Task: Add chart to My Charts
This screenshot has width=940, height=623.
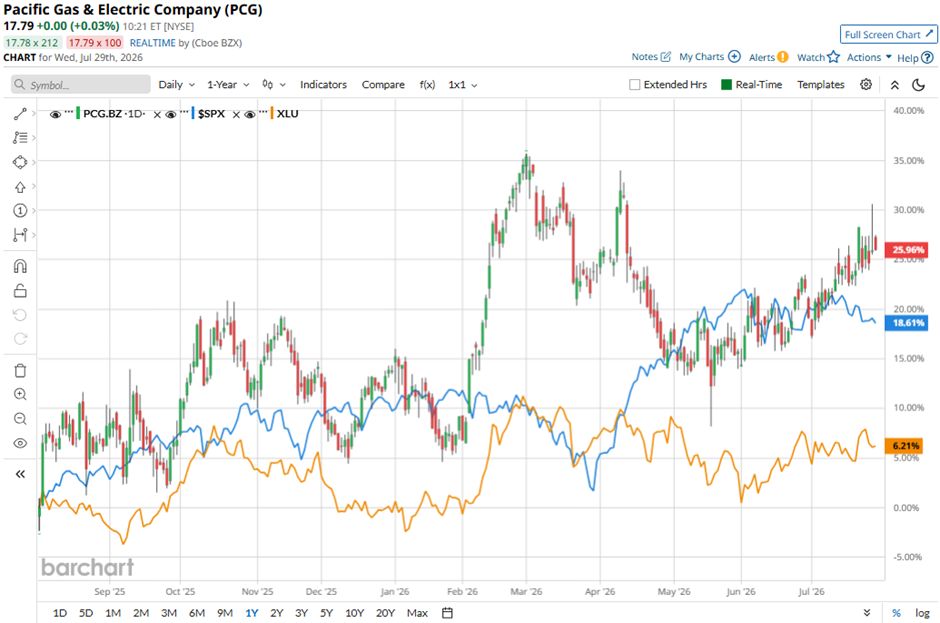Action: [x=710, y=56]
